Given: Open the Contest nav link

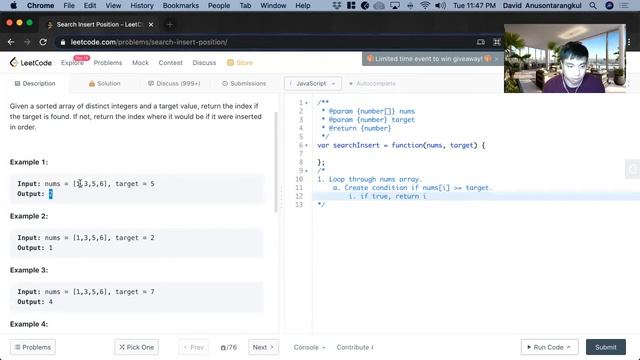Looking at the screenshot, I should [170, 63].
